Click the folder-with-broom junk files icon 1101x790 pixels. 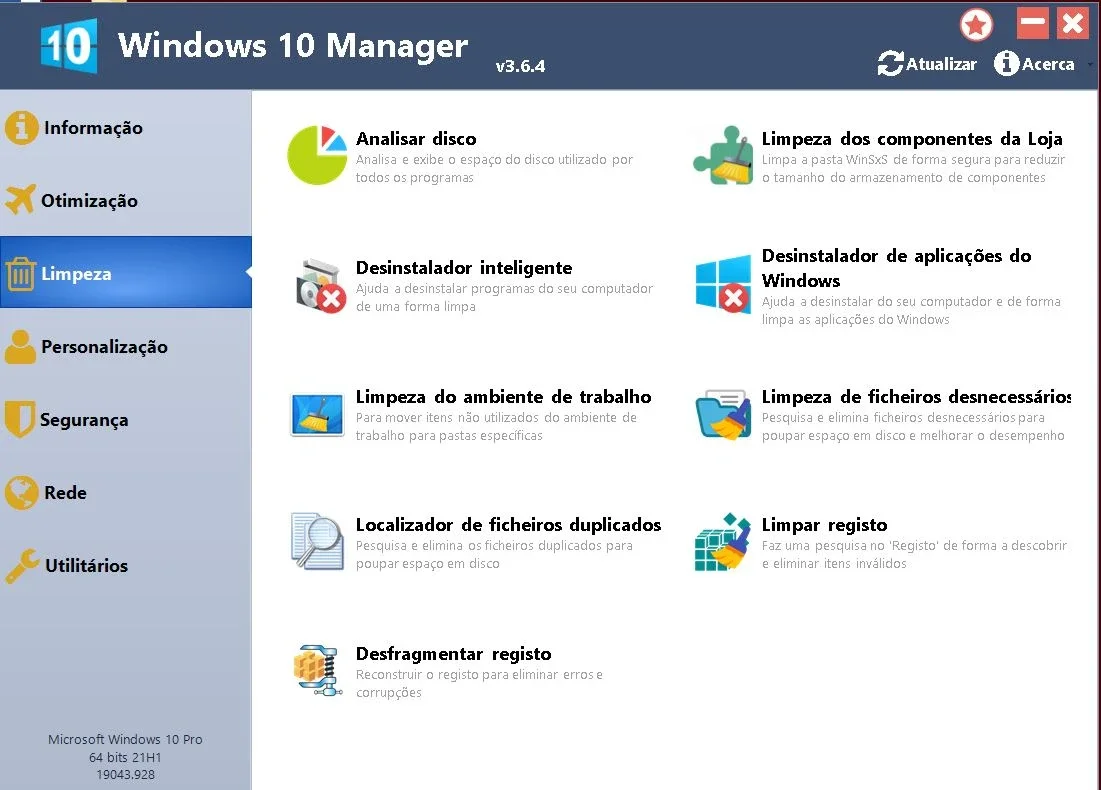pyautogui.click(x=723, y=414)
